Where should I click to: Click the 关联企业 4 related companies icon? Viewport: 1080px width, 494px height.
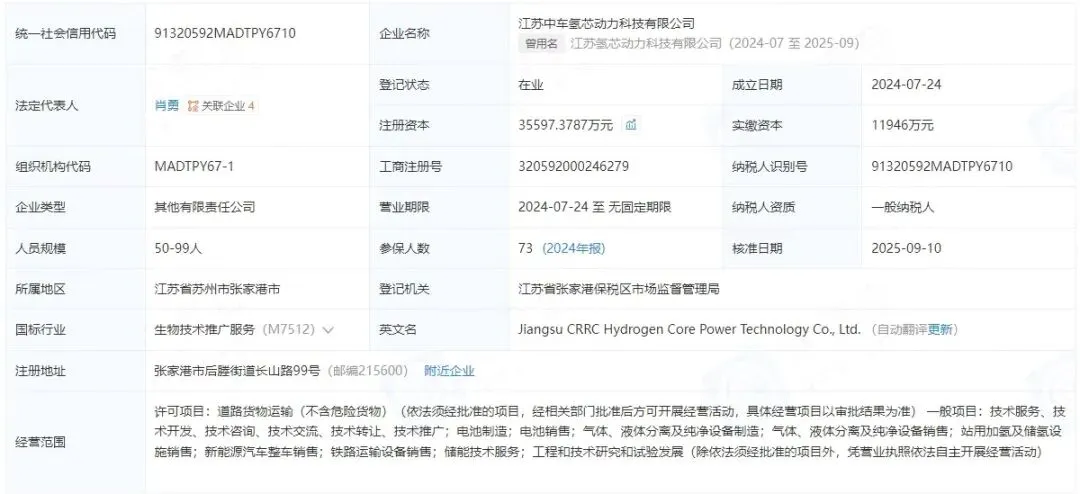tap(221, 105)
